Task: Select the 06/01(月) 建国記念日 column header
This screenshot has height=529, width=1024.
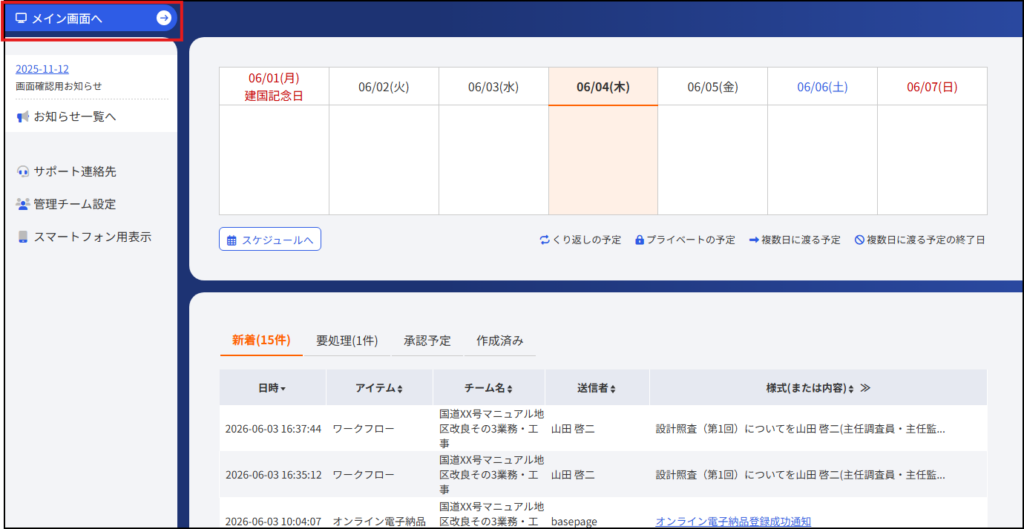Action: (274, 86)
